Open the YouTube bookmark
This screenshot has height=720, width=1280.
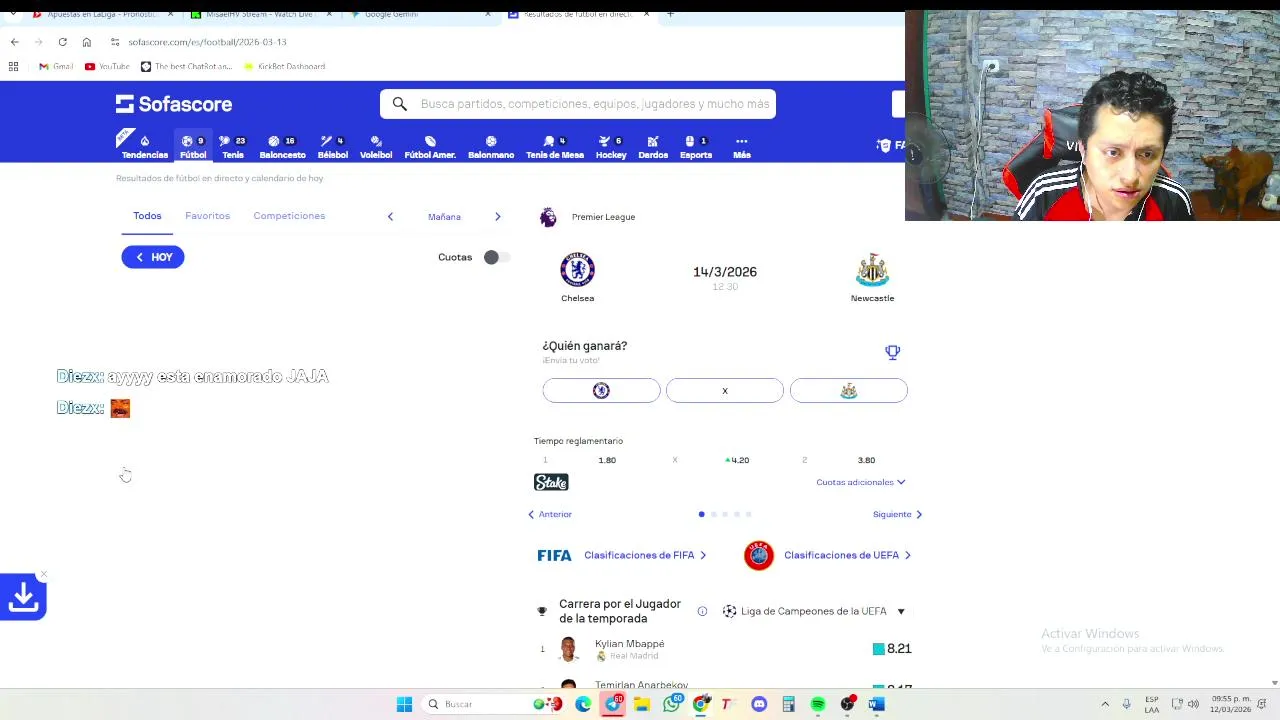(107, 66)
